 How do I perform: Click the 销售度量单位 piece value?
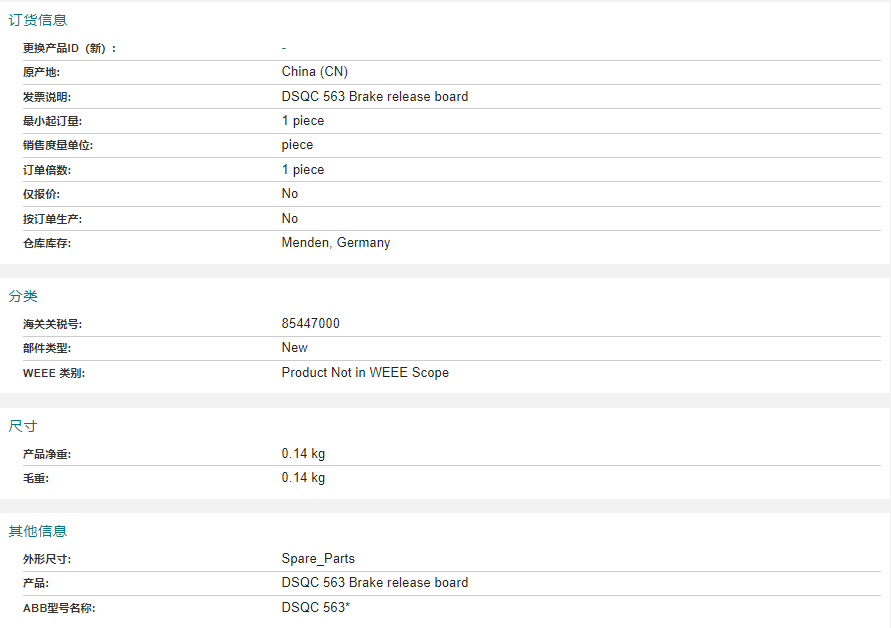297,145
